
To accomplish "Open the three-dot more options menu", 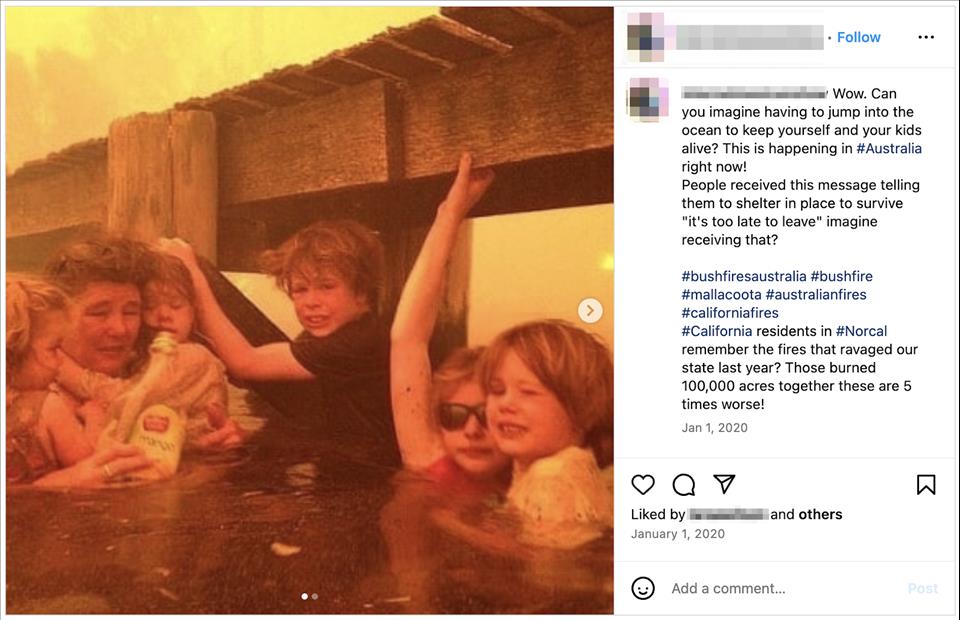I will (926, 37).
